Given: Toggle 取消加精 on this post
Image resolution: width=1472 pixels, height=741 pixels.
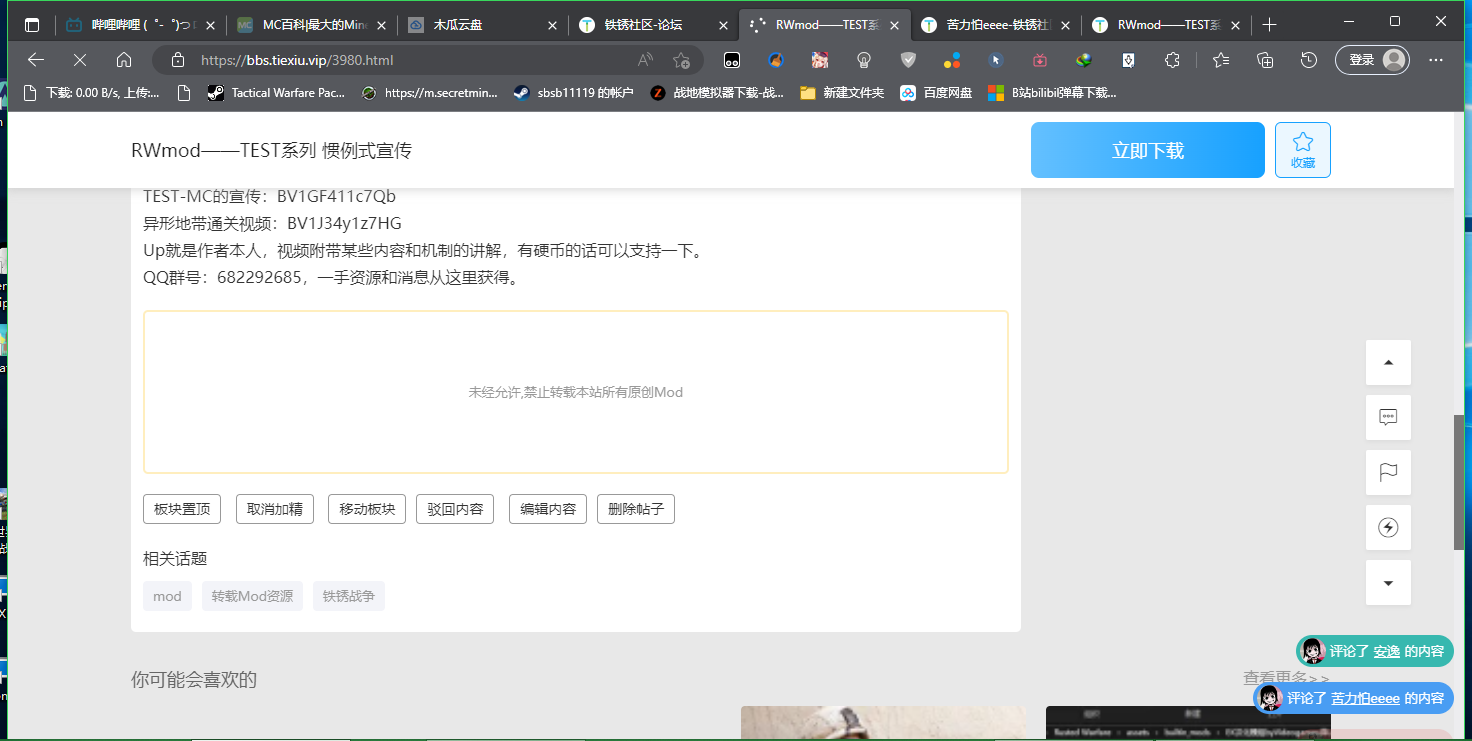Looking at the screenshot, I should point(275,509).
